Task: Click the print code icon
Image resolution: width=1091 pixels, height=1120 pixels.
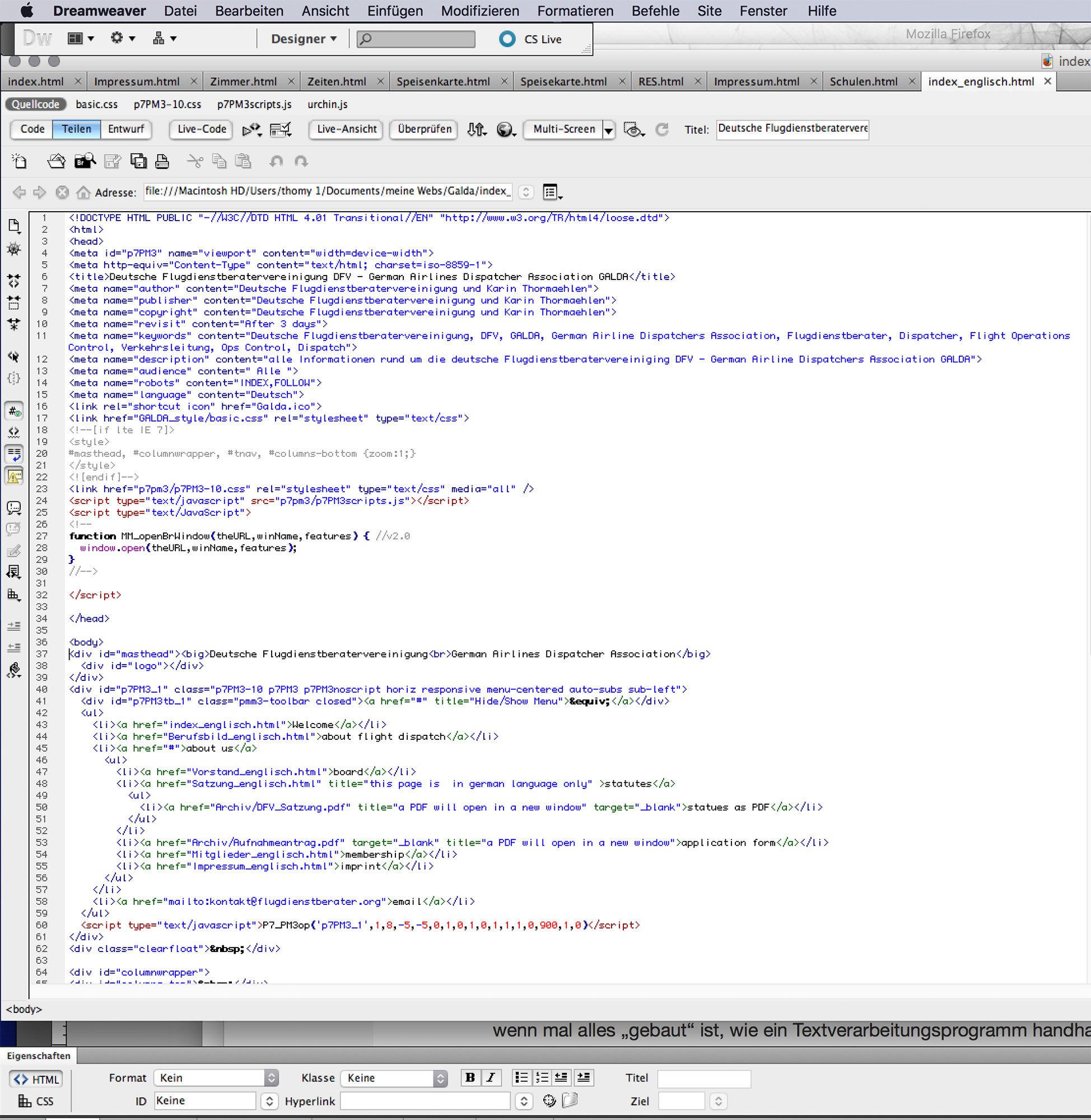Action: point(162,161)
